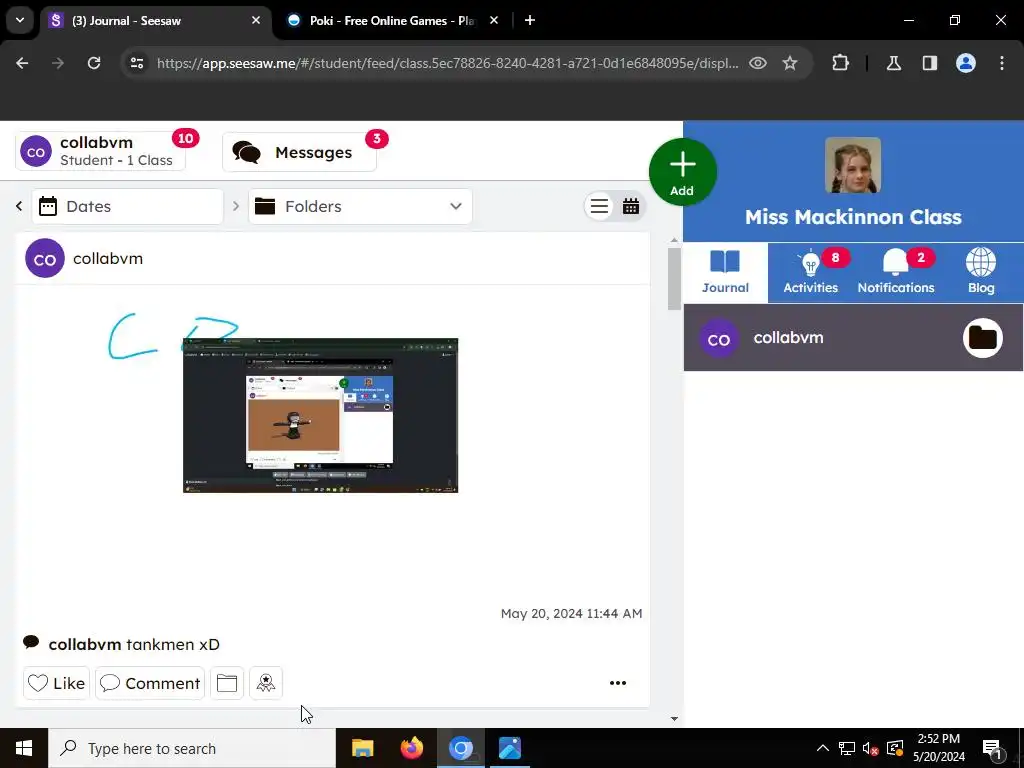Click the post timestamp May 20, 2024

click(x=571, y=613)
